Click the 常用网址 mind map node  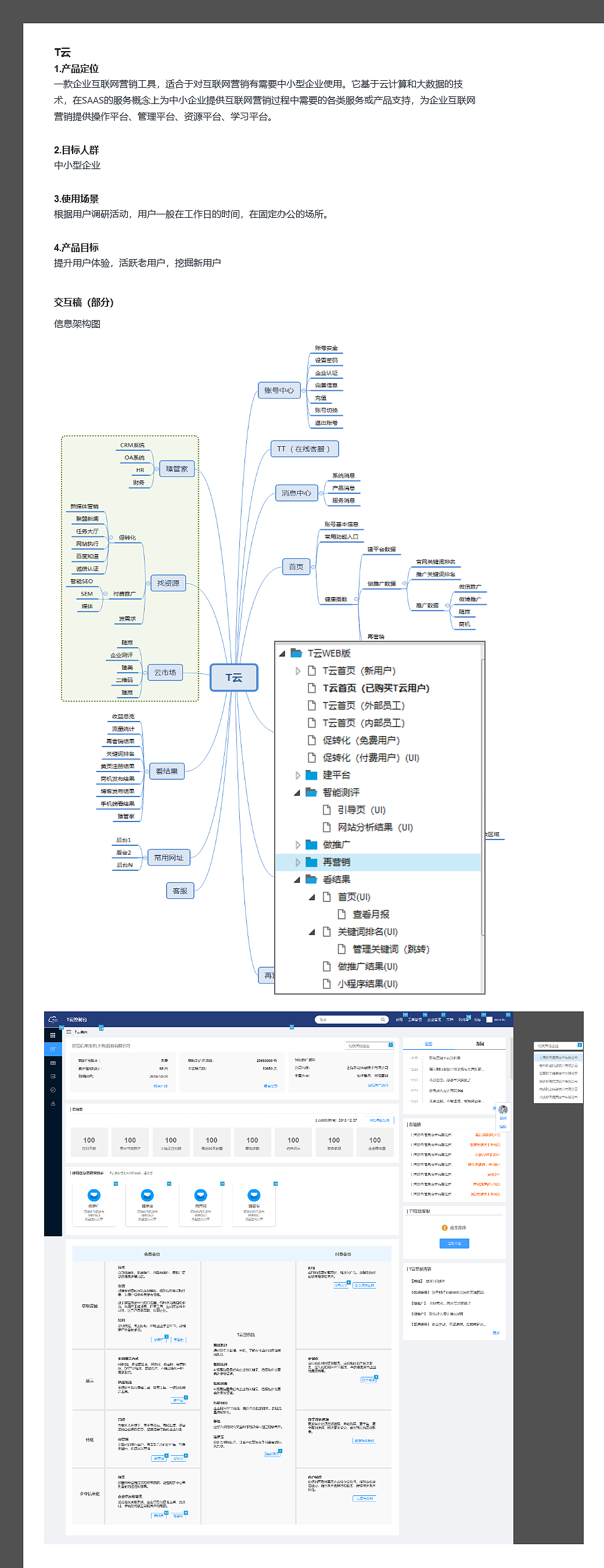point(169,857)
